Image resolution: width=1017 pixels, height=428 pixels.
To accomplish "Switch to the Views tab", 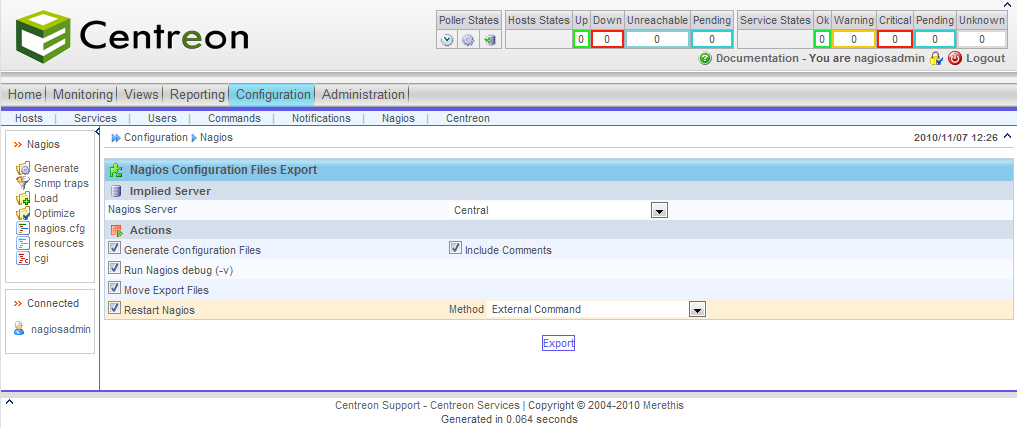I will [141, 95].
